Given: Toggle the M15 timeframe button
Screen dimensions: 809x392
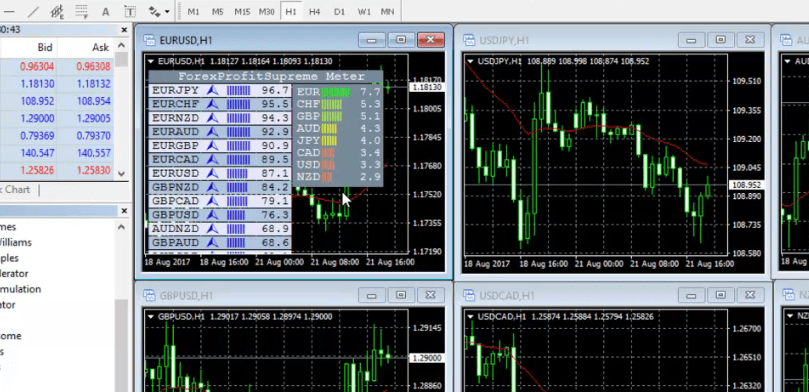Looking at the screenshot, I should pos(242,11).
